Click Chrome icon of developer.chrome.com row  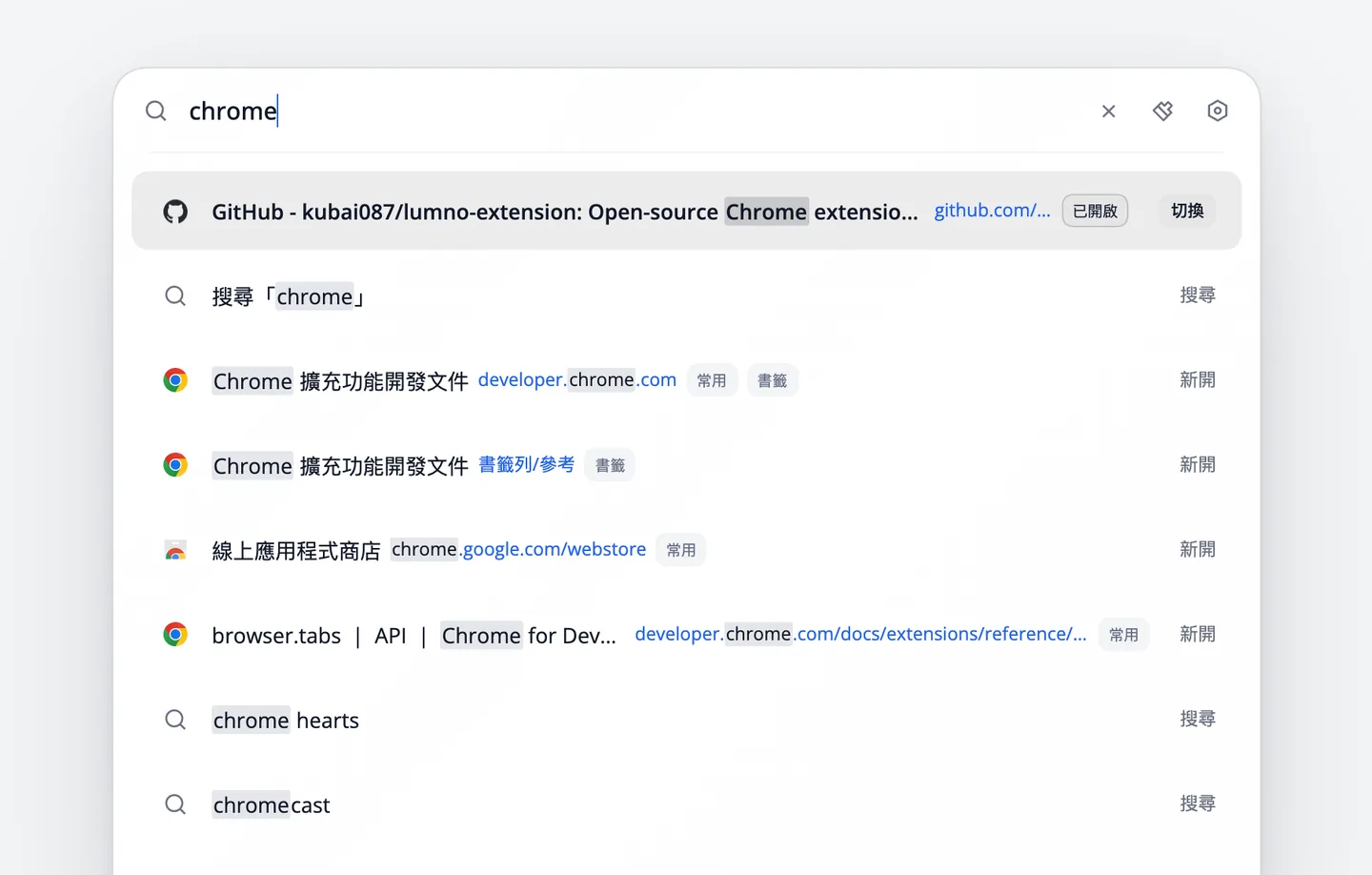point(175,380)
